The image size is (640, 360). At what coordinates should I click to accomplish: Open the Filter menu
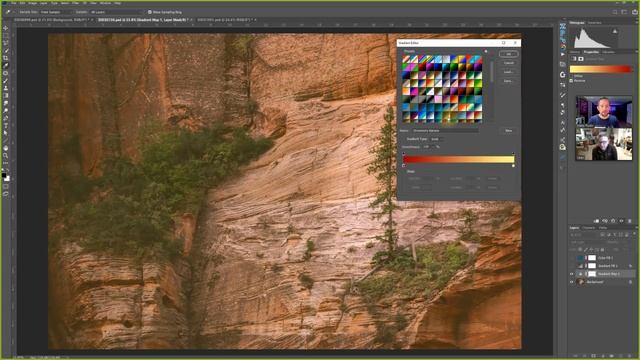click(76, 3)
